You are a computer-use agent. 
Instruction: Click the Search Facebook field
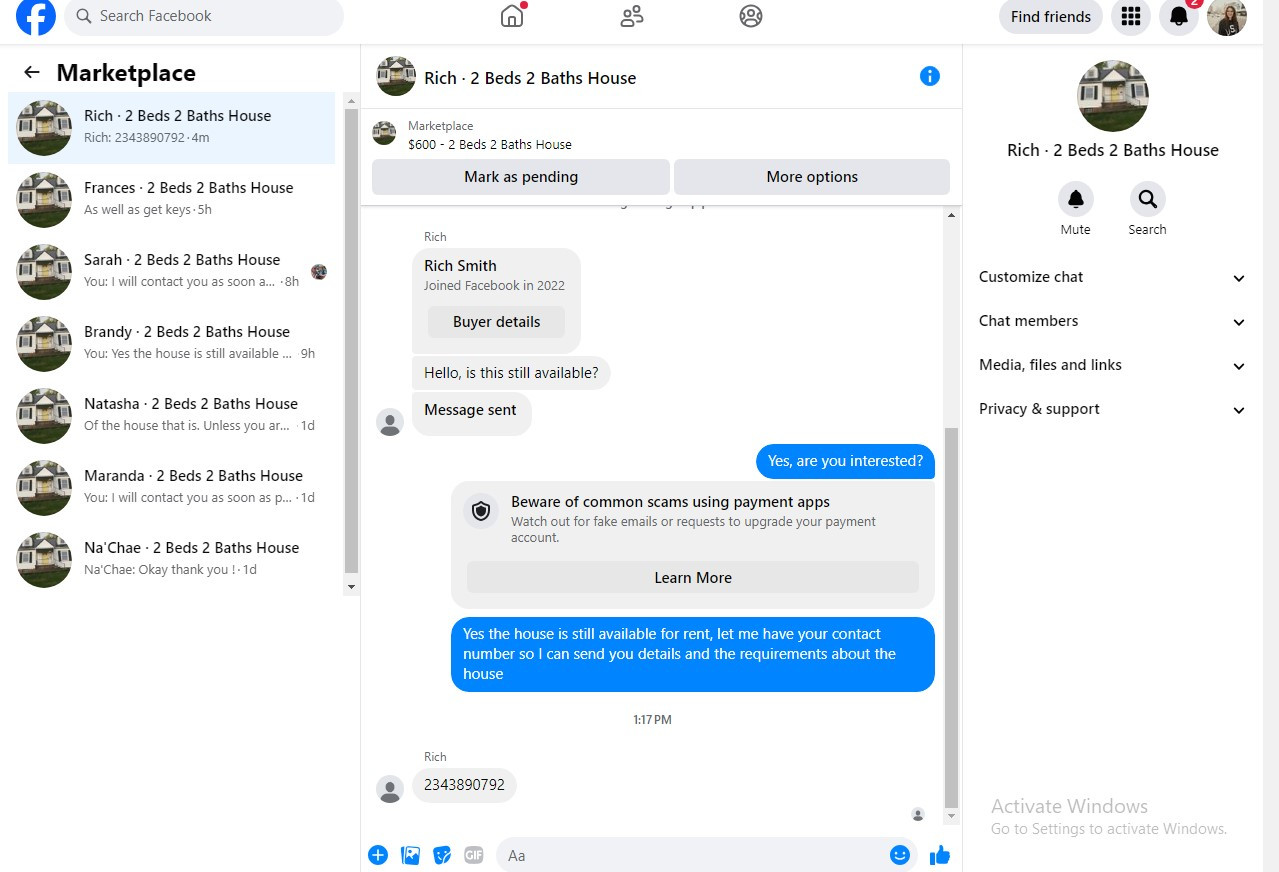pos(204,16)
